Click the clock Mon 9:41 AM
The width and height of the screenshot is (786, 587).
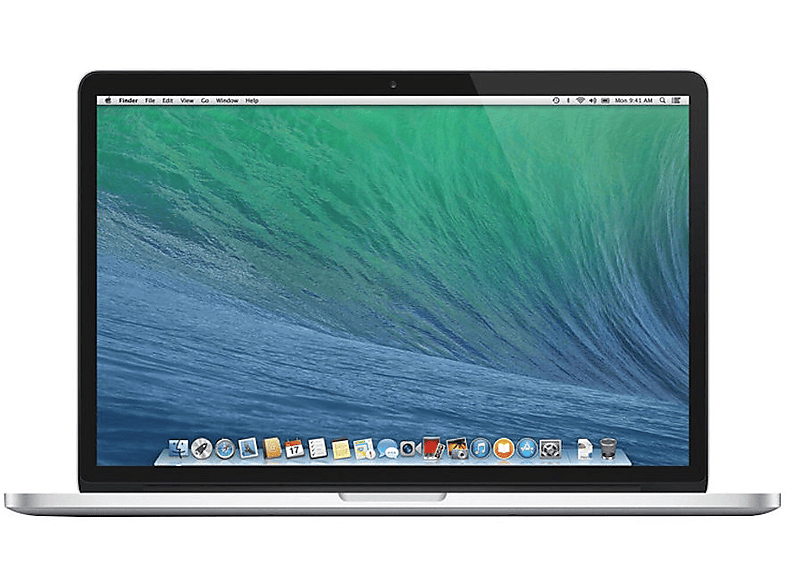point(634,100)
